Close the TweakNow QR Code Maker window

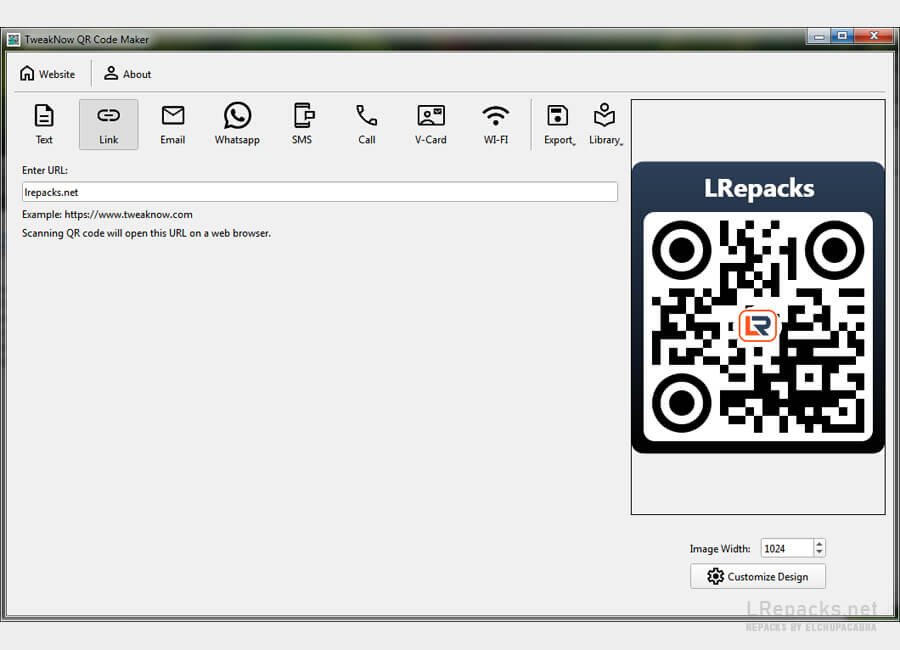click(x=874, y=36)
